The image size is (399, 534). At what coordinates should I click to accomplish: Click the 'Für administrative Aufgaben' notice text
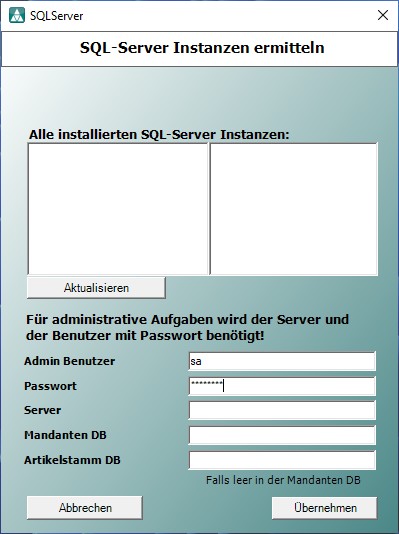pos(188,328)
